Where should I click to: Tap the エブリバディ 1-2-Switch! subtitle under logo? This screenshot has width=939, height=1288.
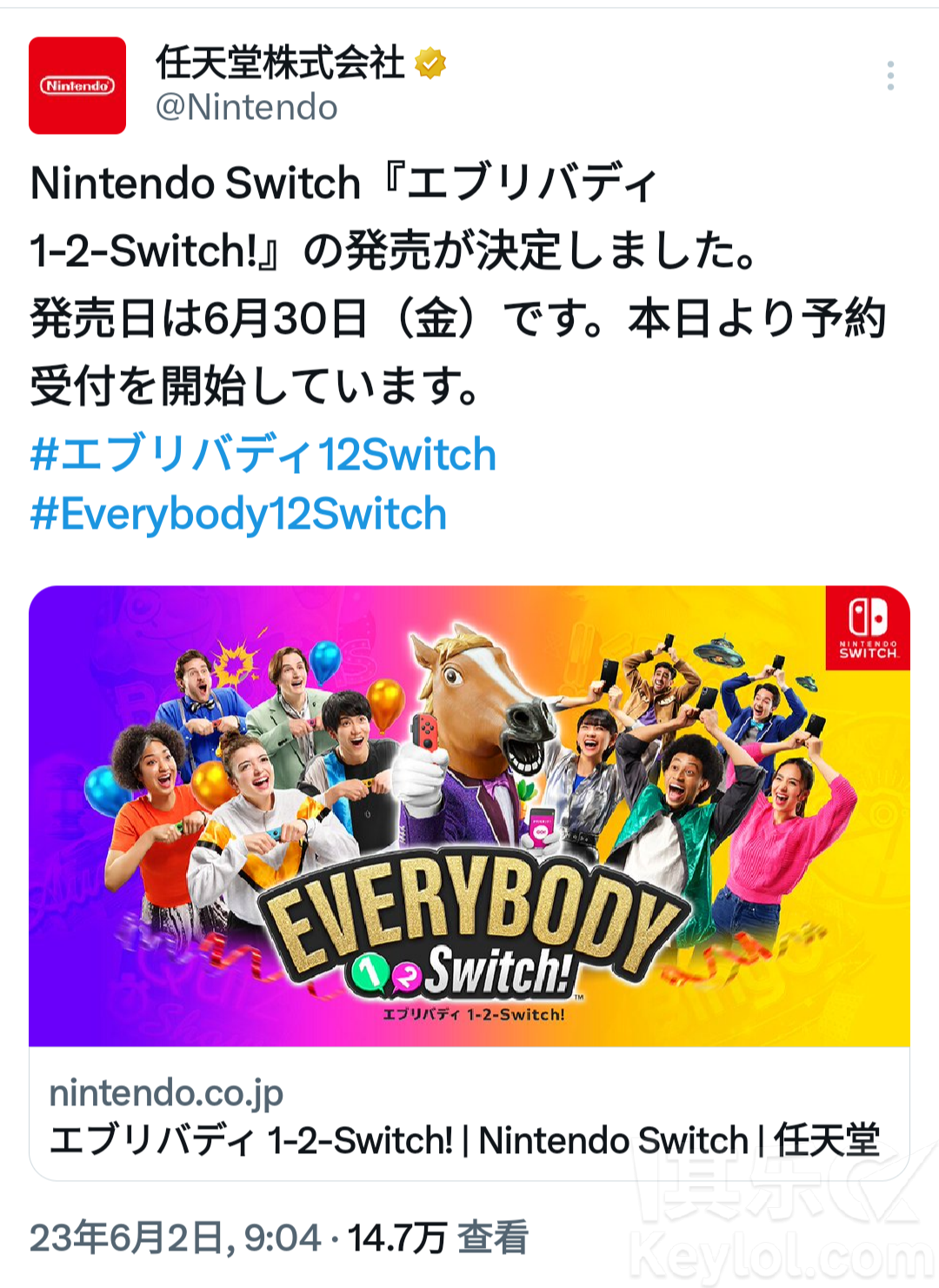click(474, 1014)
